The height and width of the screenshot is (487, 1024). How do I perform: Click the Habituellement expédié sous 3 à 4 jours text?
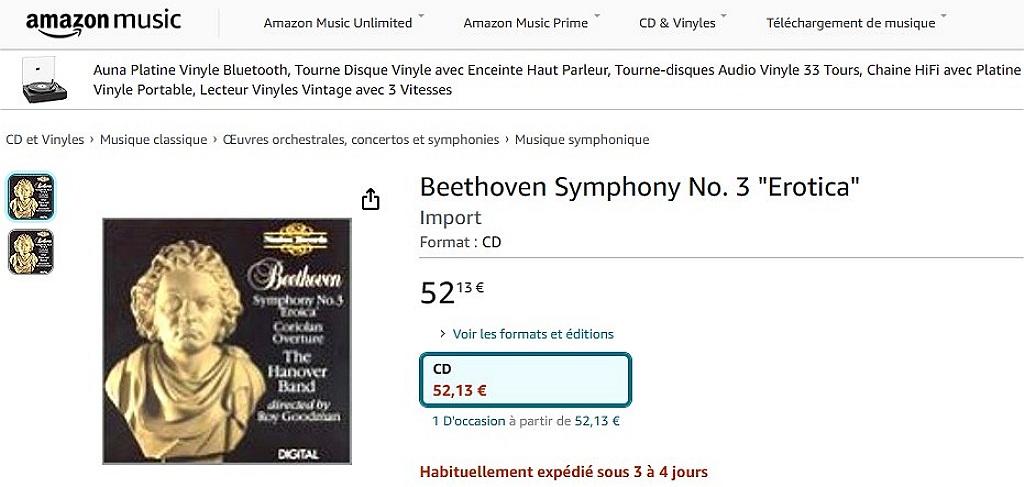(564, 471)
